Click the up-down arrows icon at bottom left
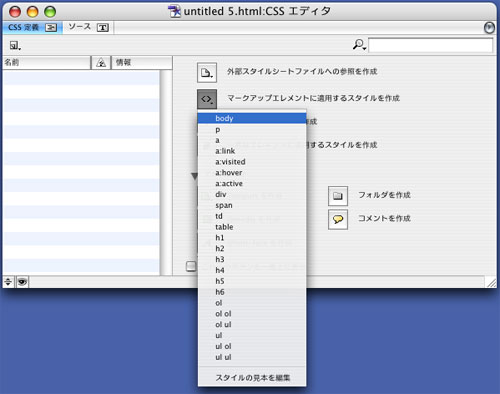 8,282
